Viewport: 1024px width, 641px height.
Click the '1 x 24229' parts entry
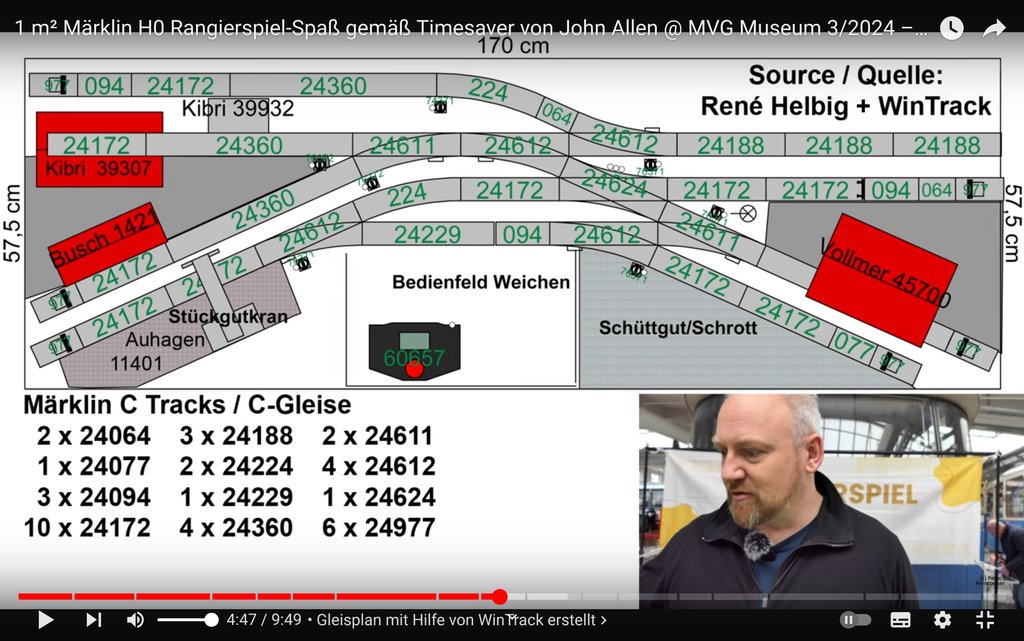click(236, 497)
